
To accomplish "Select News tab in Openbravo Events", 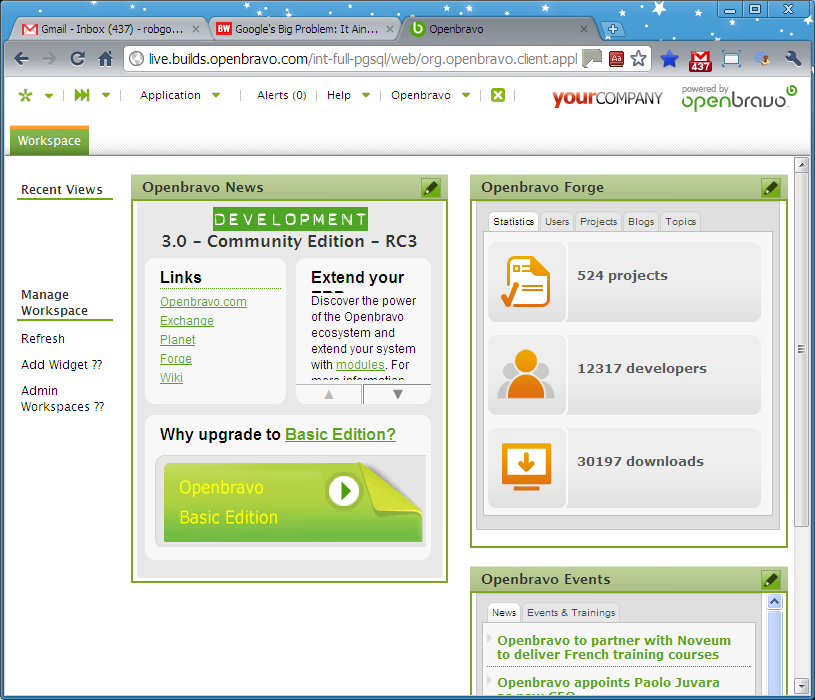I will 504,613.
